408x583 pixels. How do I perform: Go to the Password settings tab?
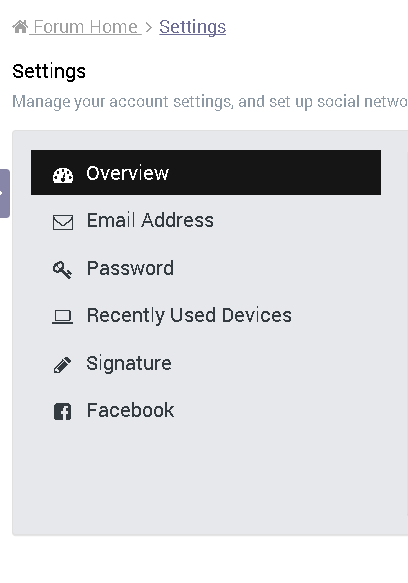pyautogui.click(x=206, y=268)
